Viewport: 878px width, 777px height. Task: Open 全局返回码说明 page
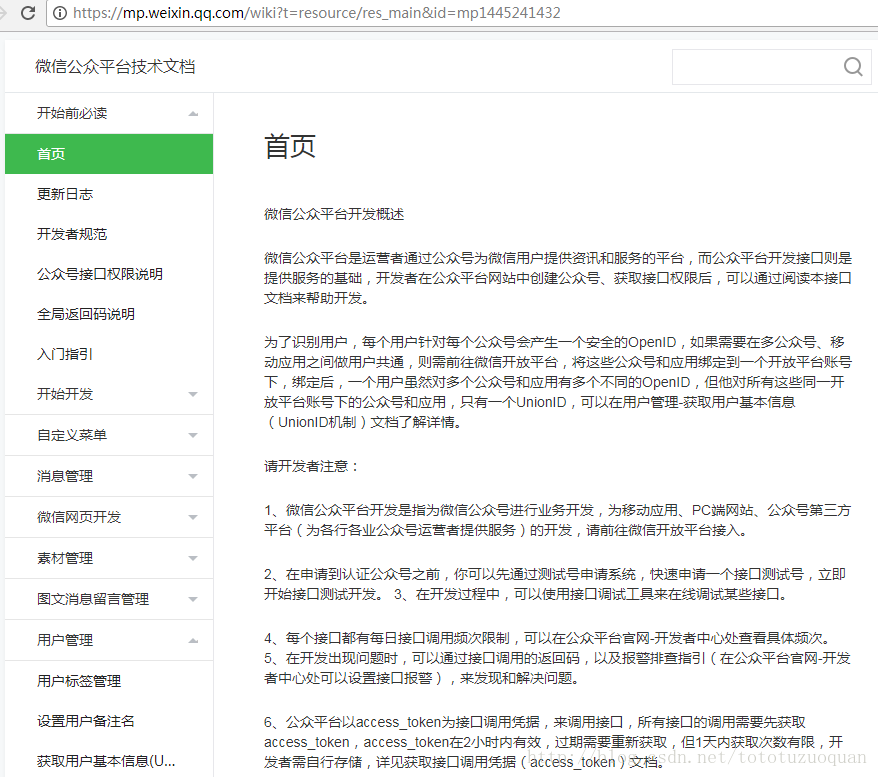tap(86, 314)
